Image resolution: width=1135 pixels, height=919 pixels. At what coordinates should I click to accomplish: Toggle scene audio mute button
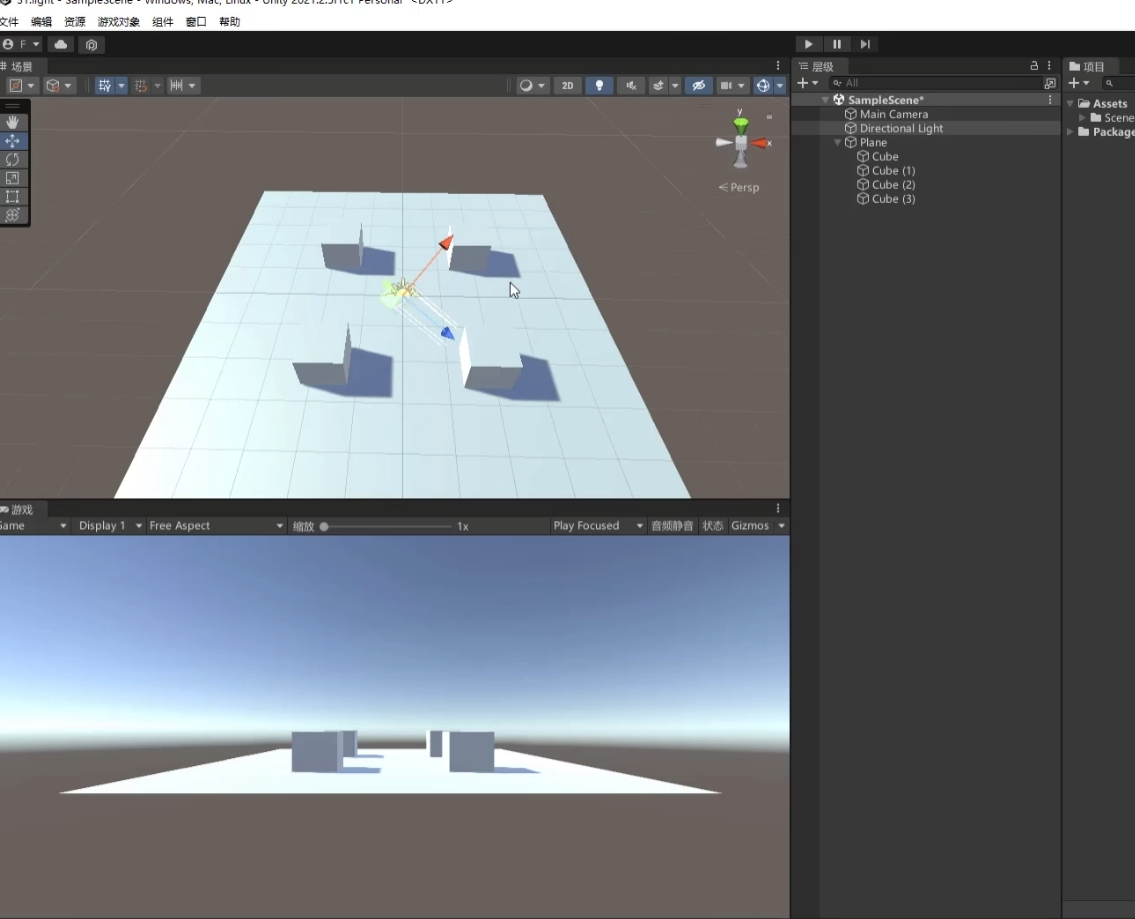pyautogui.click(x=631, y=86)
